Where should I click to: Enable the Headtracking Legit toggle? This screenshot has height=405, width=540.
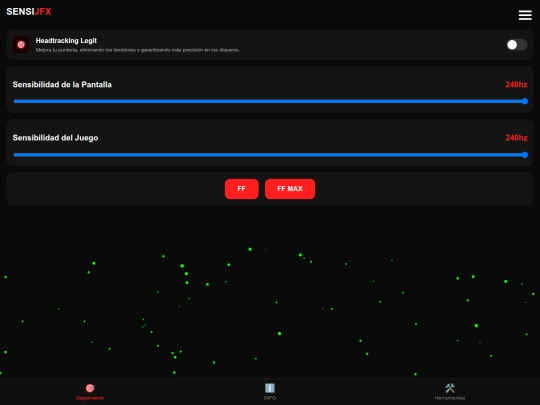(x=516, y=45)
